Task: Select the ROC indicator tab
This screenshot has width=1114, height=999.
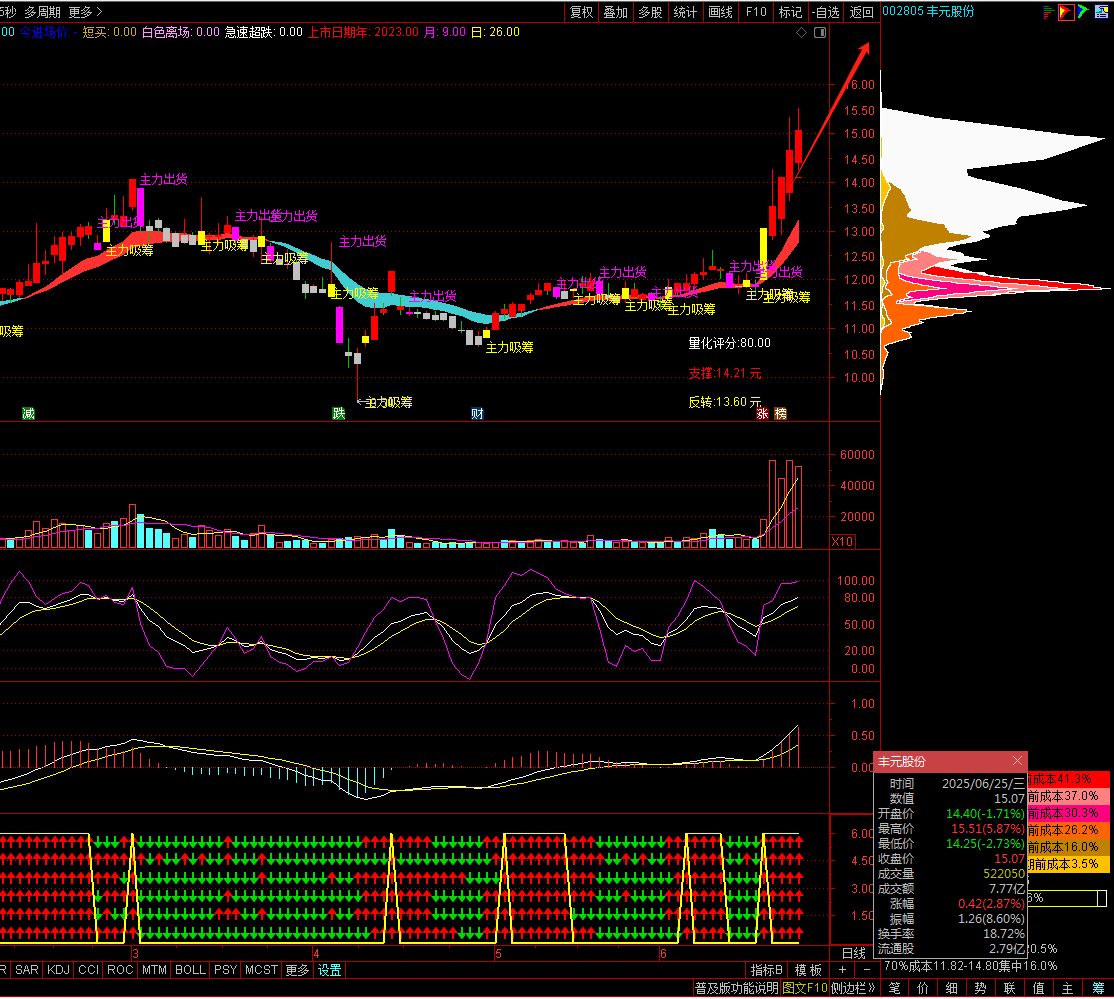Action: coord(120,970)
